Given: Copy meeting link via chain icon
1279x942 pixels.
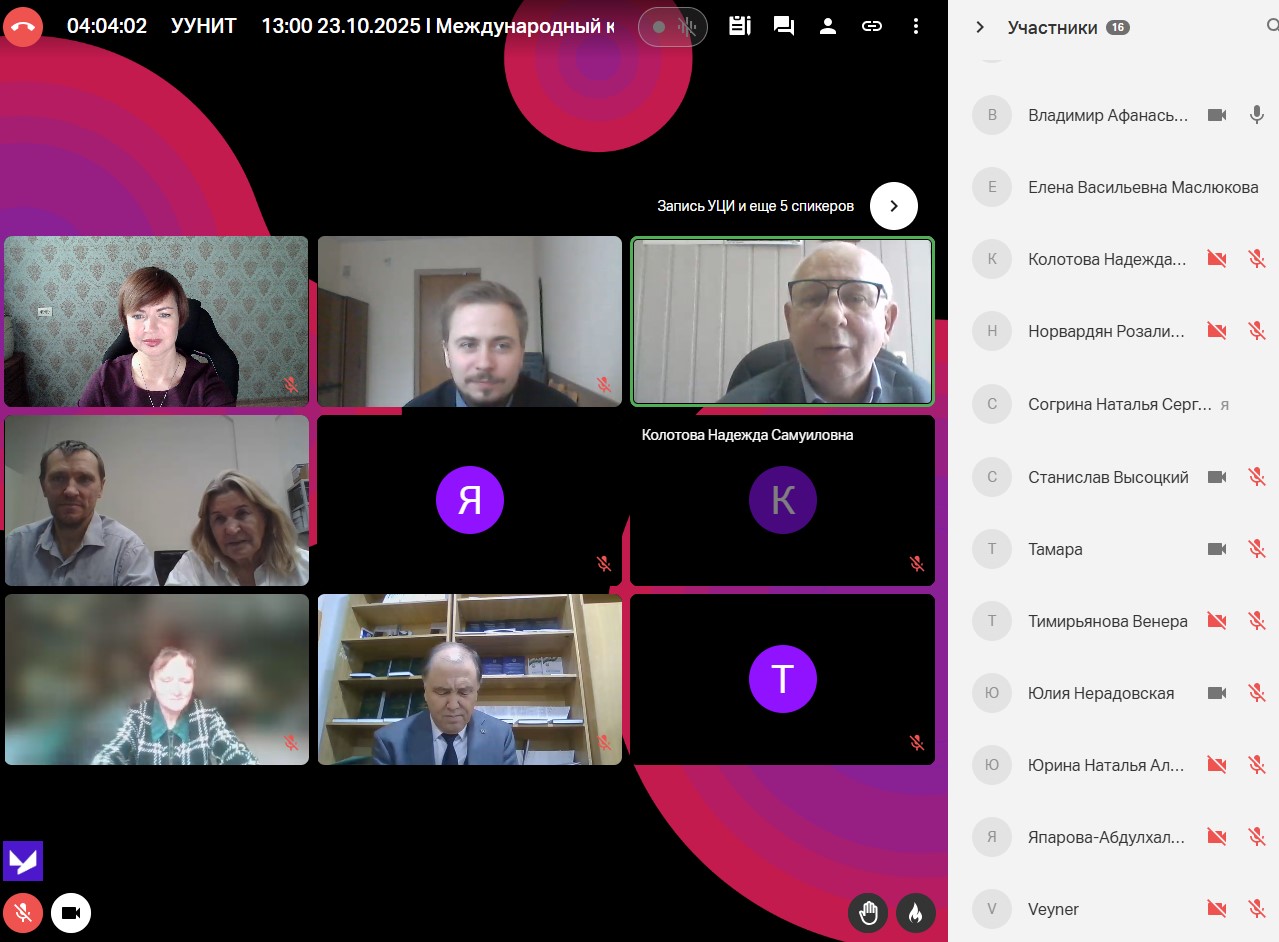Looking at the screenshot, I should 872,27.
